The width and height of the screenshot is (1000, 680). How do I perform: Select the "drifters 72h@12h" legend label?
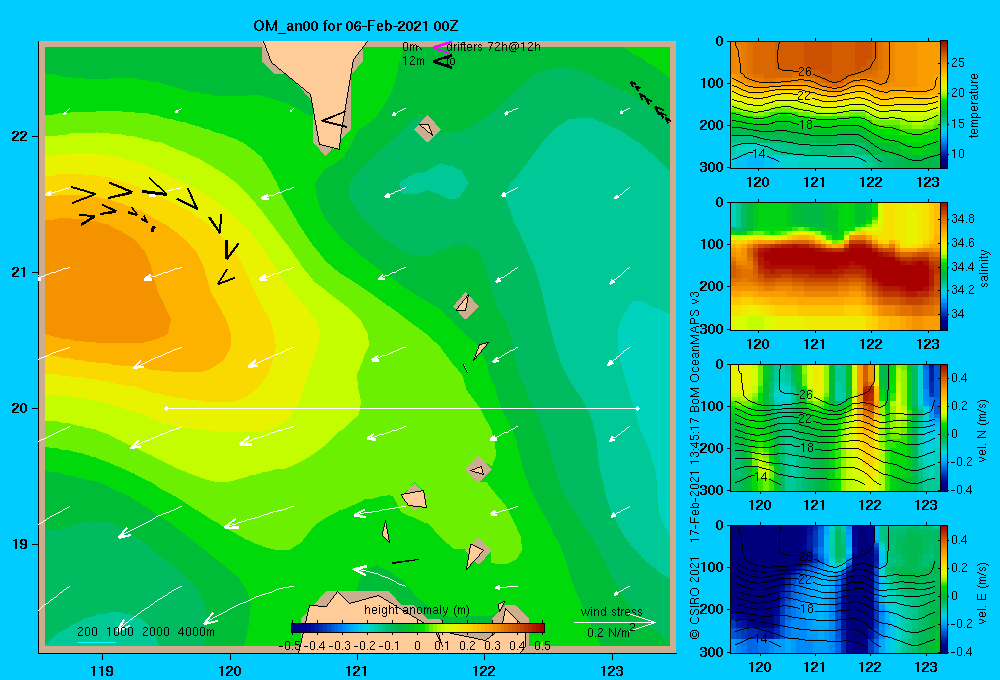pyautogui.click(x=493, y=47)
